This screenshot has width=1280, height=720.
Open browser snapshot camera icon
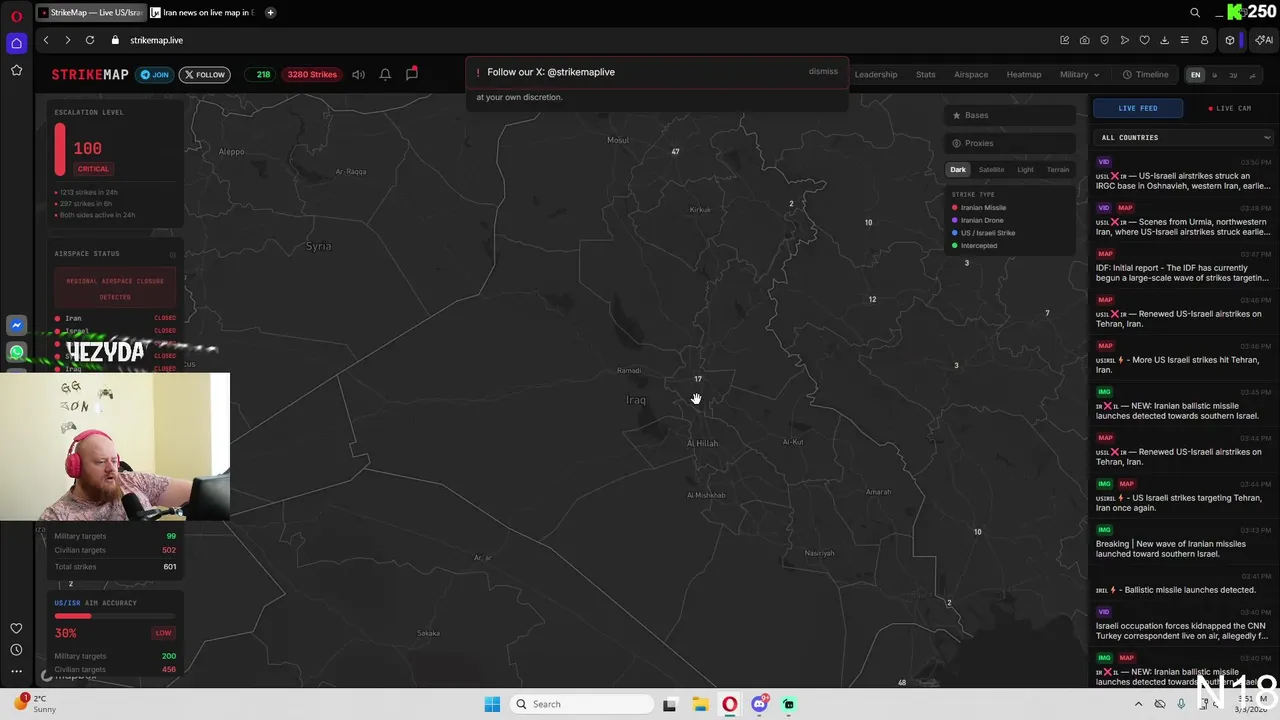click(1085, 40)
